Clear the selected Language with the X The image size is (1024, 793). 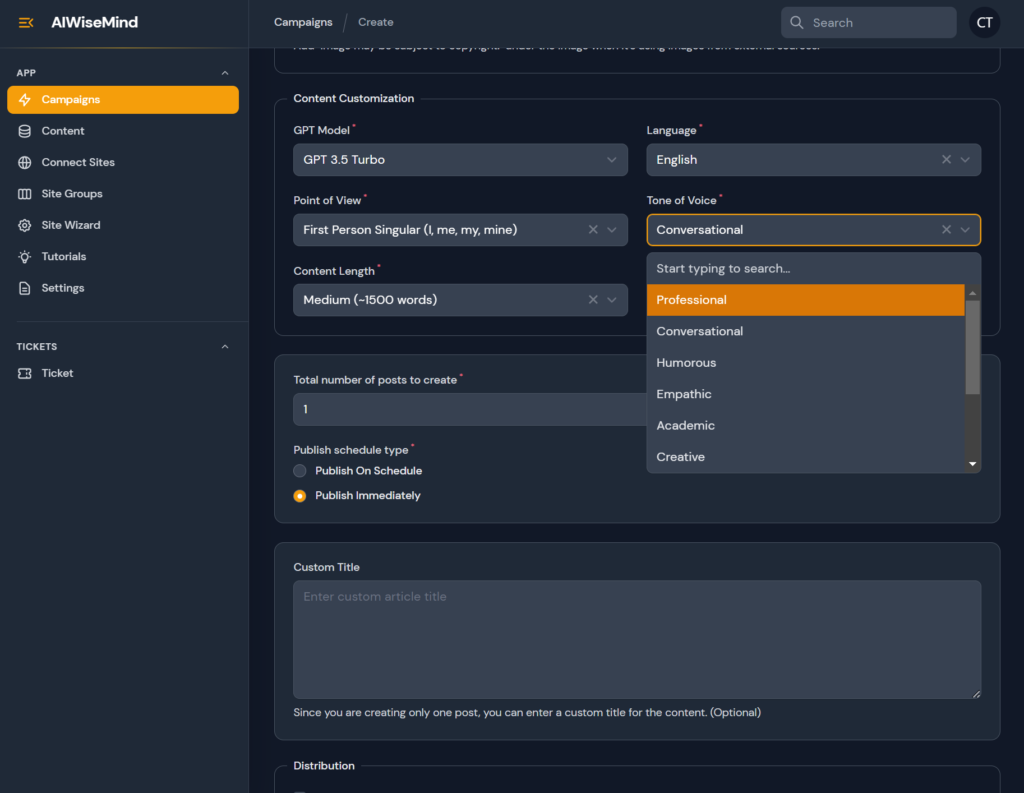pos(946,160)
